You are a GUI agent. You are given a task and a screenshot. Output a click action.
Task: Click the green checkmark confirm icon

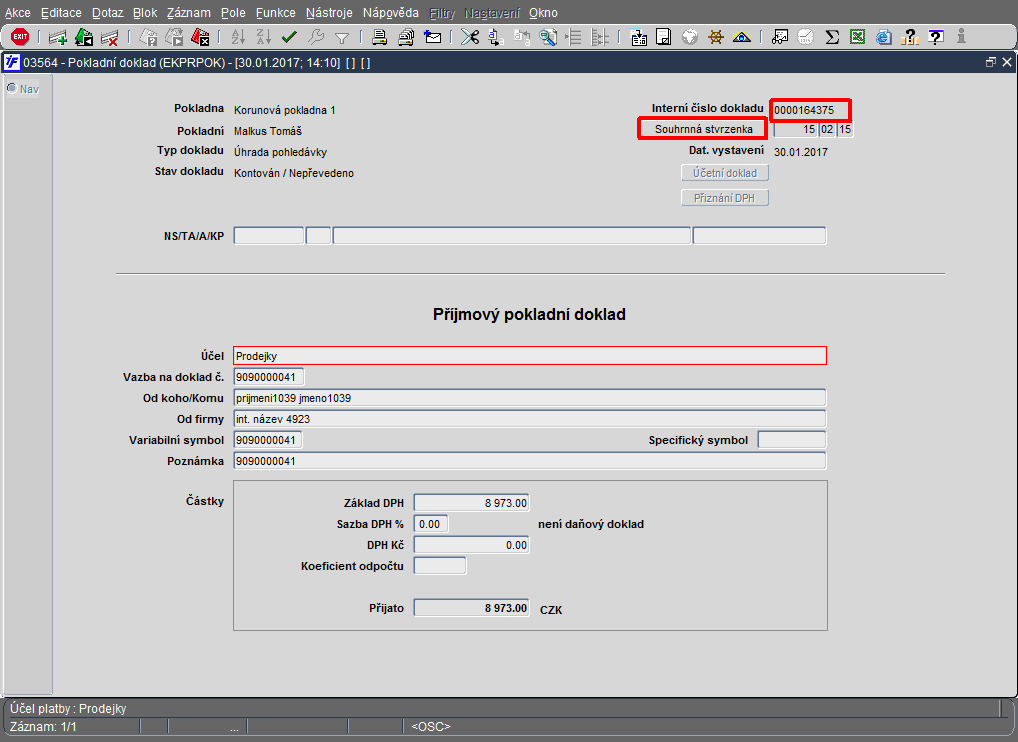click(290, 38)
